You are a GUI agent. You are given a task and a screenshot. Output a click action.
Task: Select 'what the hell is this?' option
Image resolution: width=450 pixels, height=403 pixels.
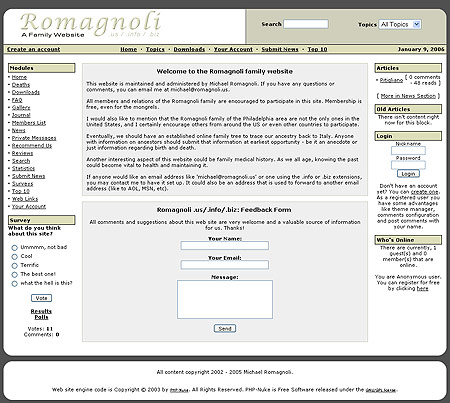14,284
